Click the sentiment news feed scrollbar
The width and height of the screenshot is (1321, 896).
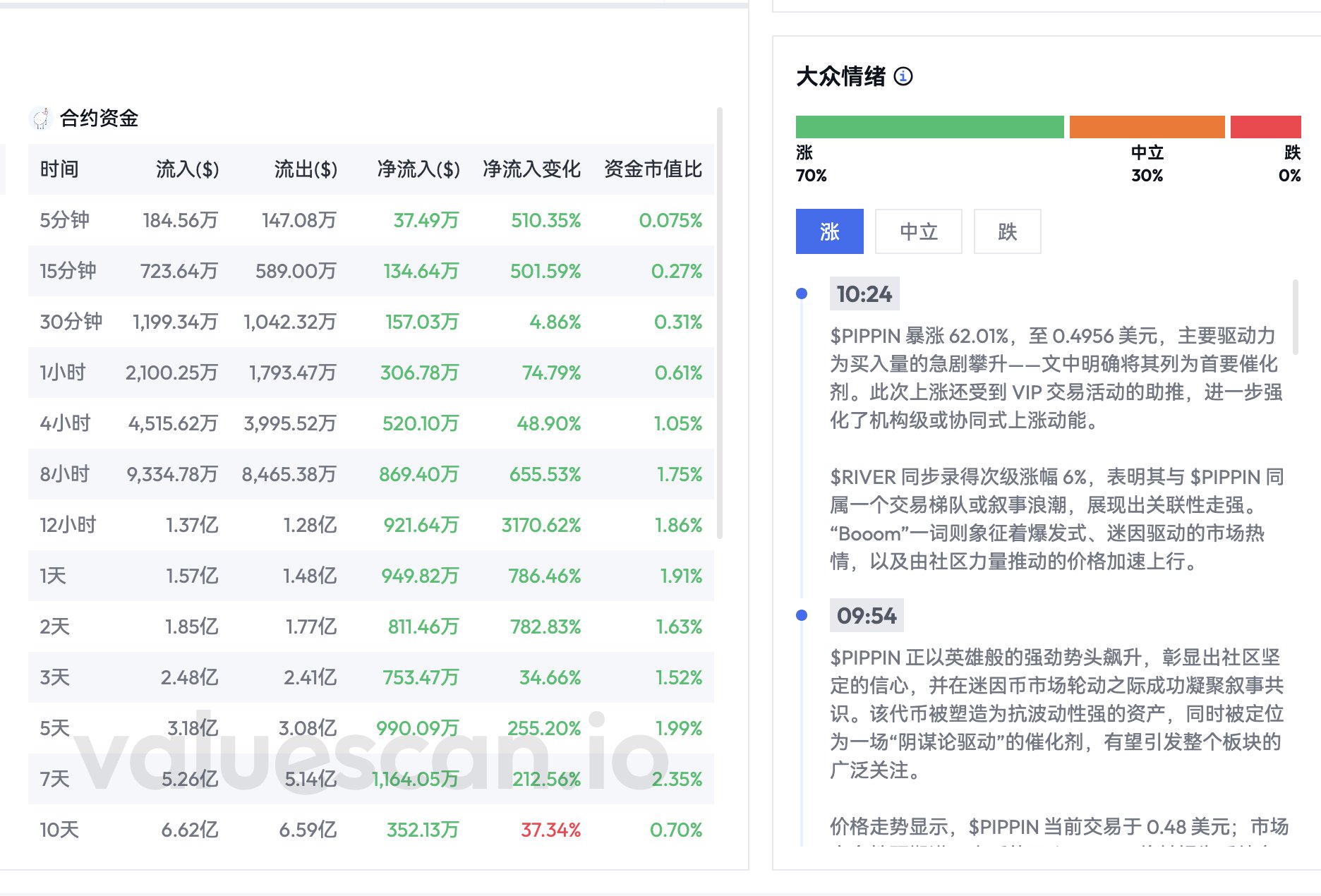[x=1296, y=317]
